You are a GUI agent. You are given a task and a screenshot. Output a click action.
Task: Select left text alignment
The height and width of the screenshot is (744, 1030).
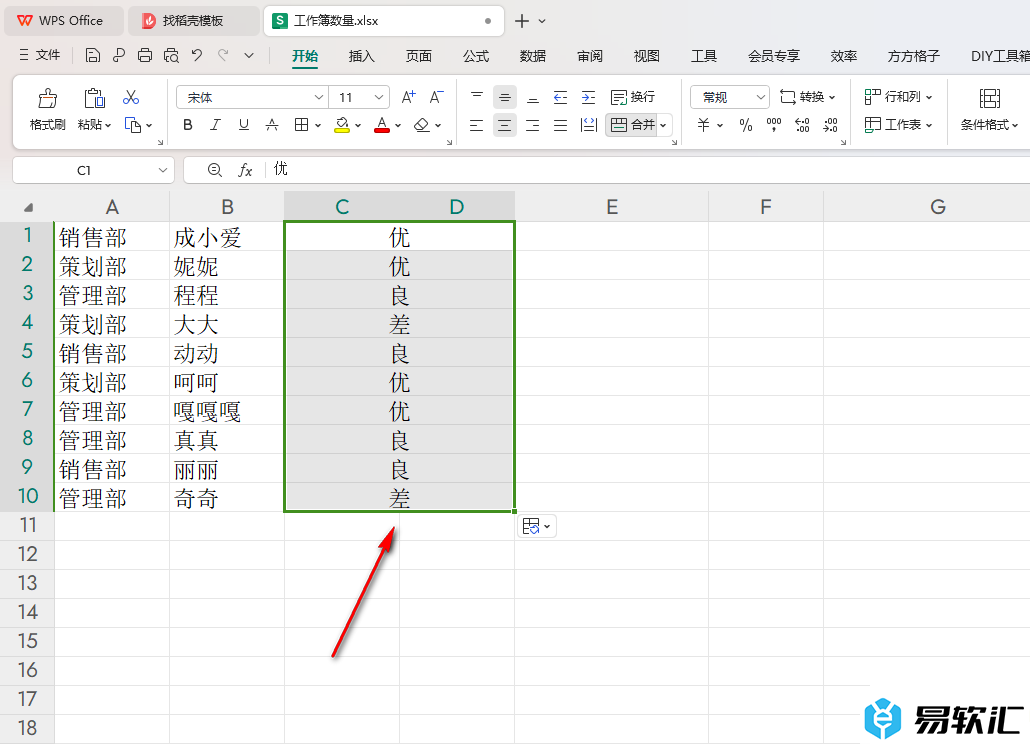tap(477, 125)
